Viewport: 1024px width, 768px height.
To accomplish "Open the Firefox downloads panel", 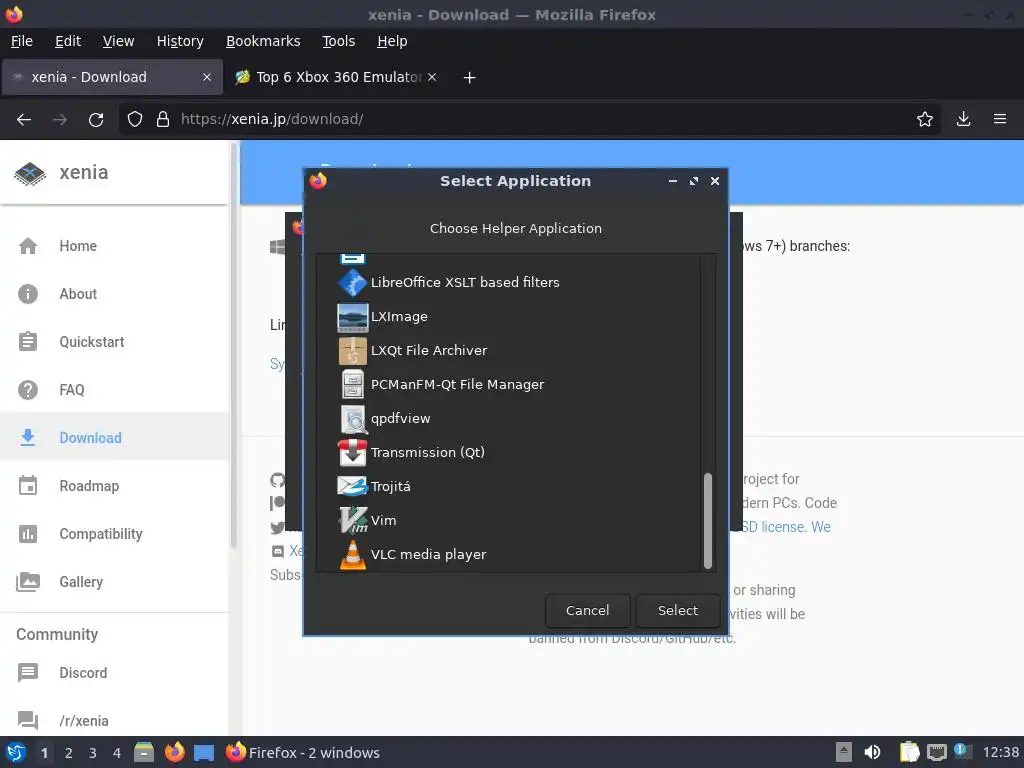I will pos(963,120).
